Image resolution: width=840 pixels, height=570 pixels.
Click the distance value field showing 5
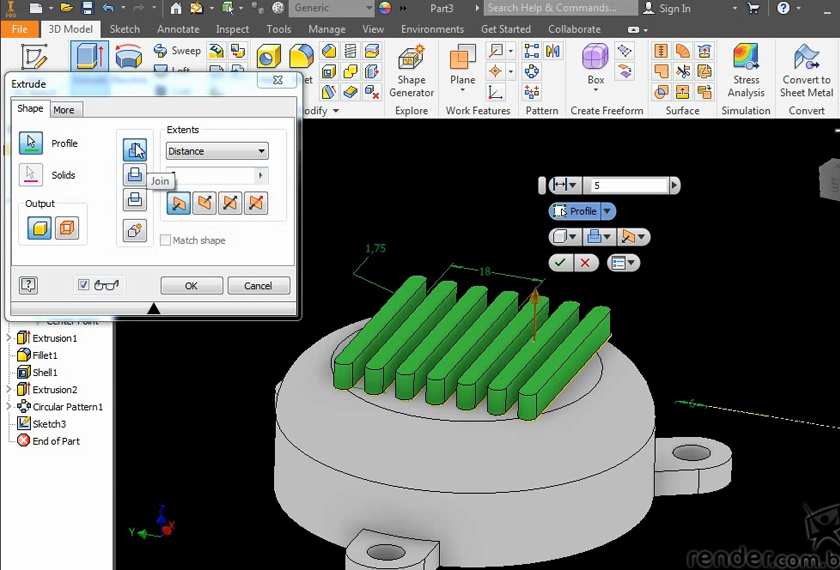[628, 185]
